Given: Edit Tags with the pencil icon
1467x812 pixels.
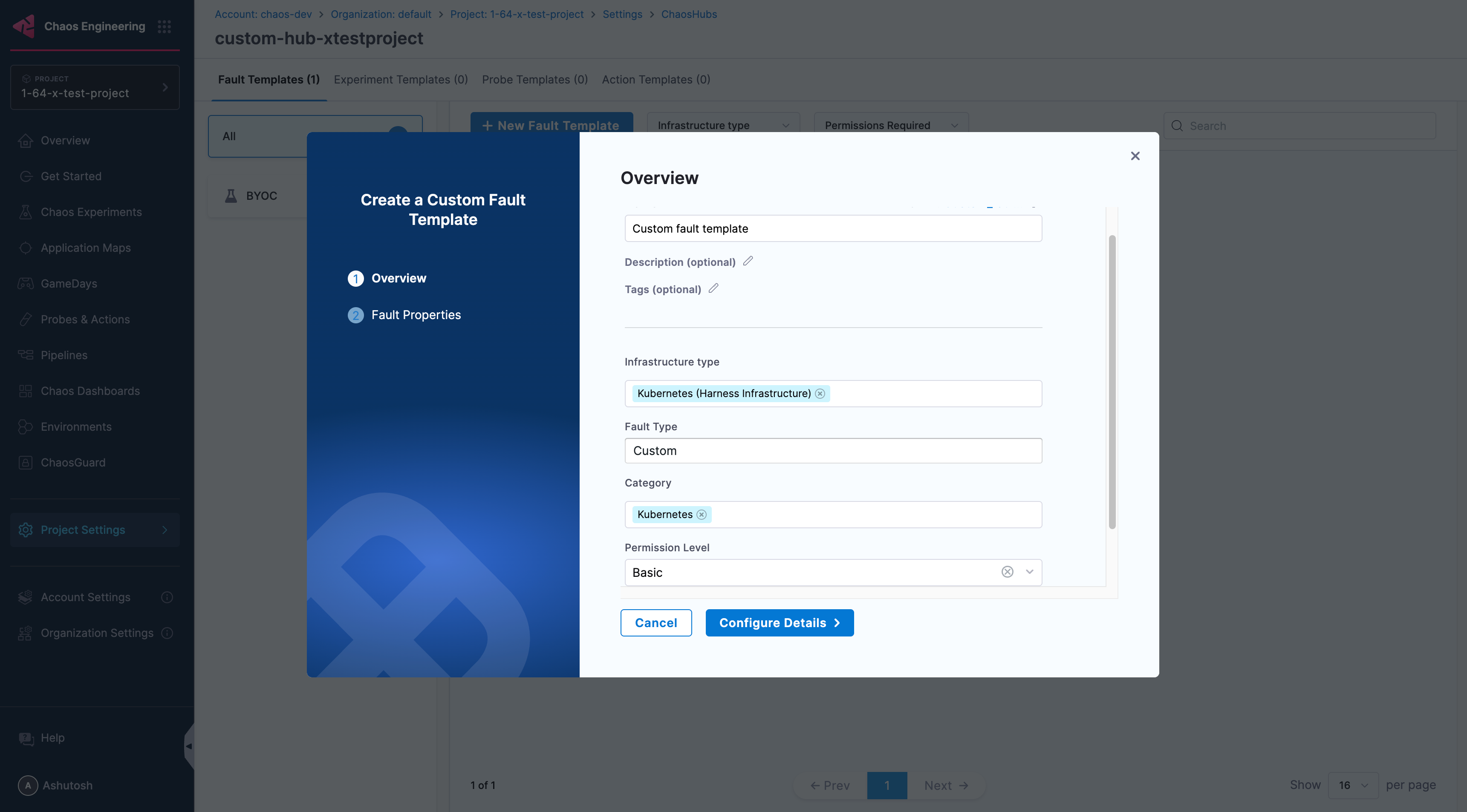Looking at the screenshot, I should (x=713, y=289).
